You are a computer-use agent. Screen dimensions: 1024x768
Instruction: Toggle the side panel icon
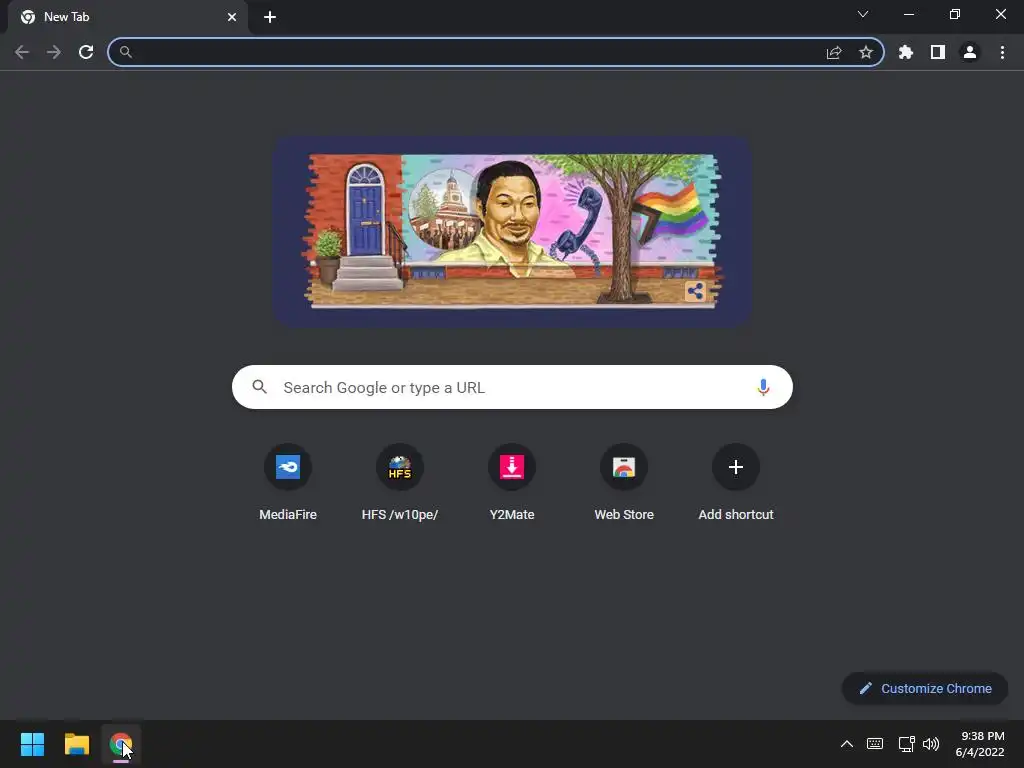pos(938,52)
